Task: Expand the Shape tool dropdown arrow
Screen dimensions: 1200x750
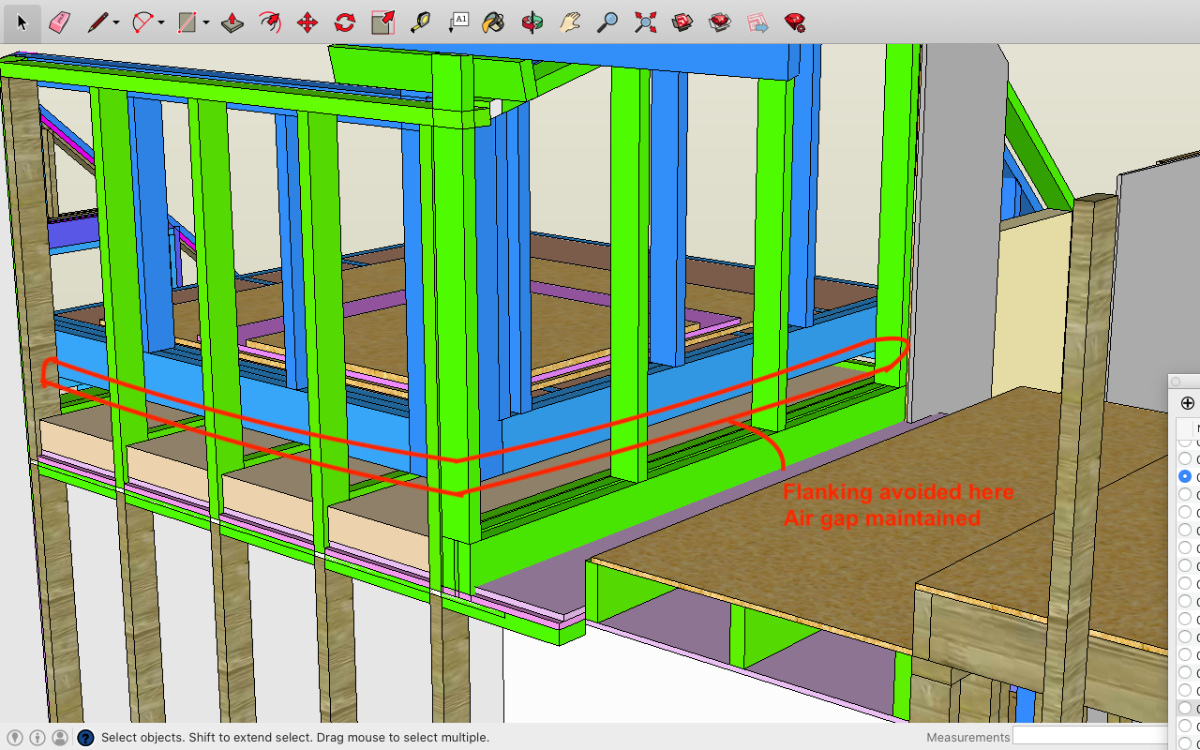Action: (x=206, y=23)
